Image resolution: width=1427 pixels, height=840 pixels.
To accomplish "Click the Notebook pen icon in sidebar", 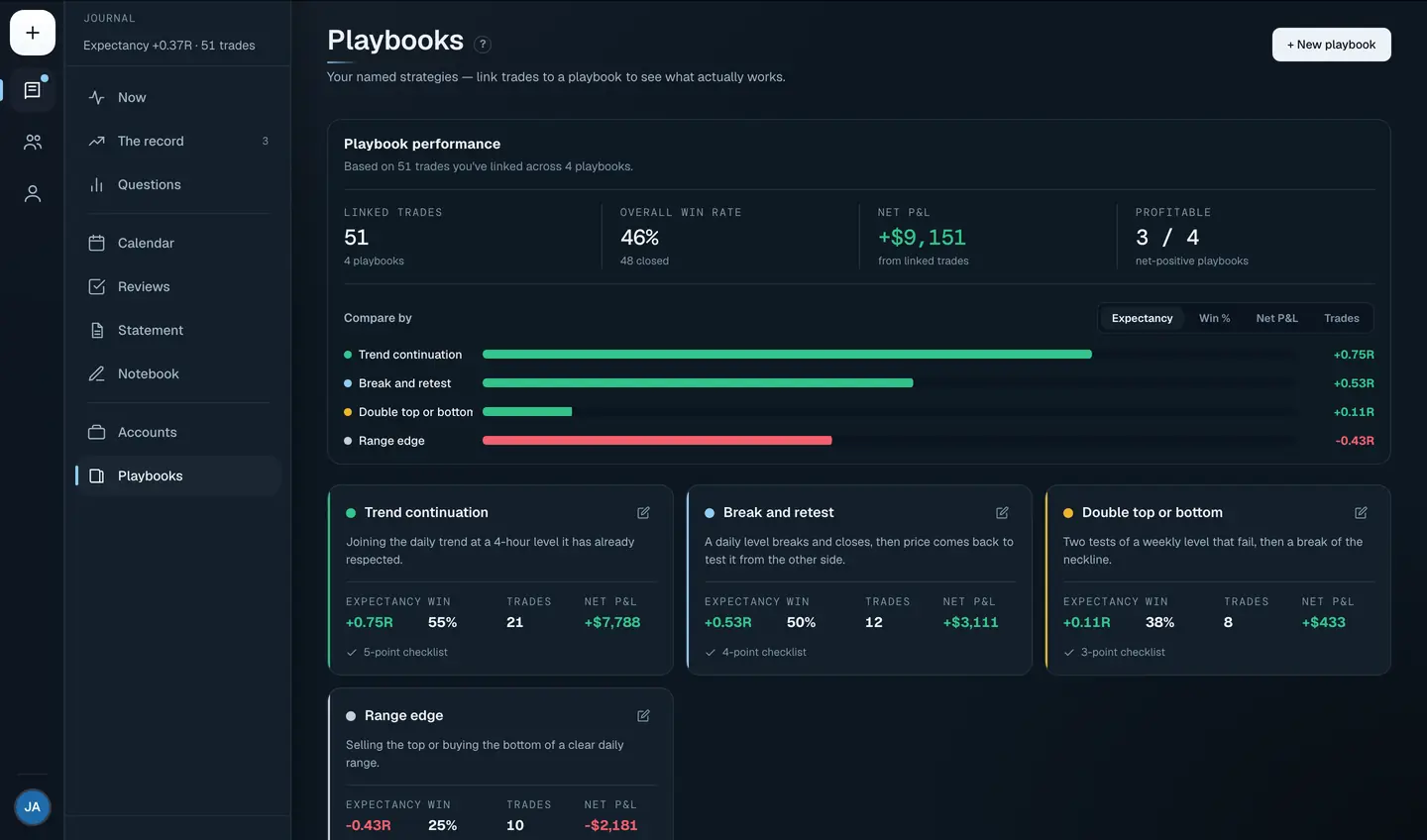I will (96, 373).
